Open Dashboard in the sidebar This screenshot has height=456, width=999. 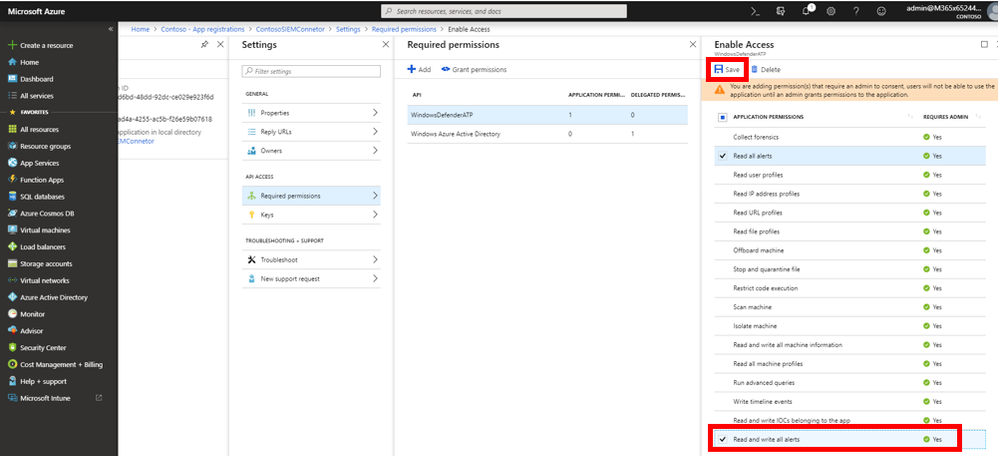[x=36, y=79]
